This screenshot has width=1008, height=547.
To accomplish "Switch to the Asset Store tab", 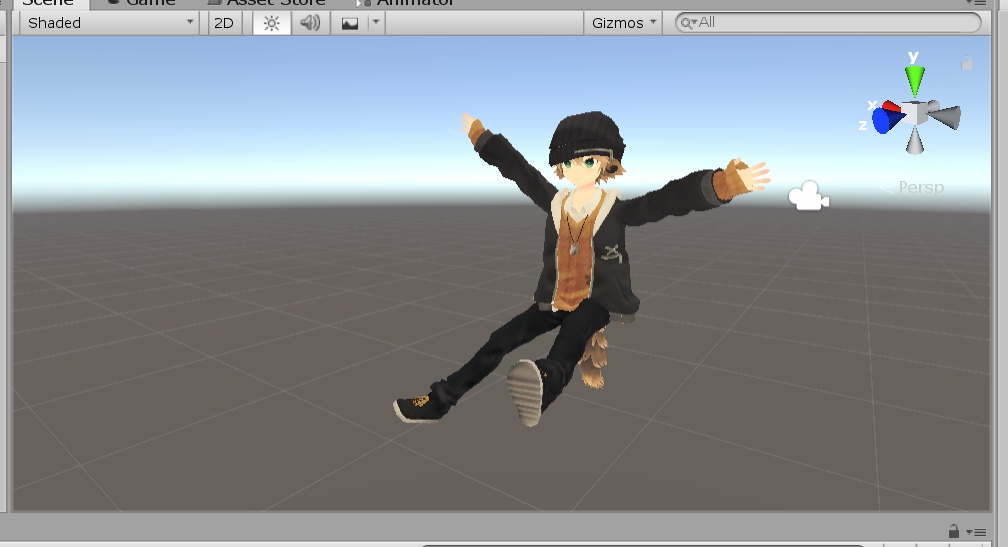I will (267, 3).
